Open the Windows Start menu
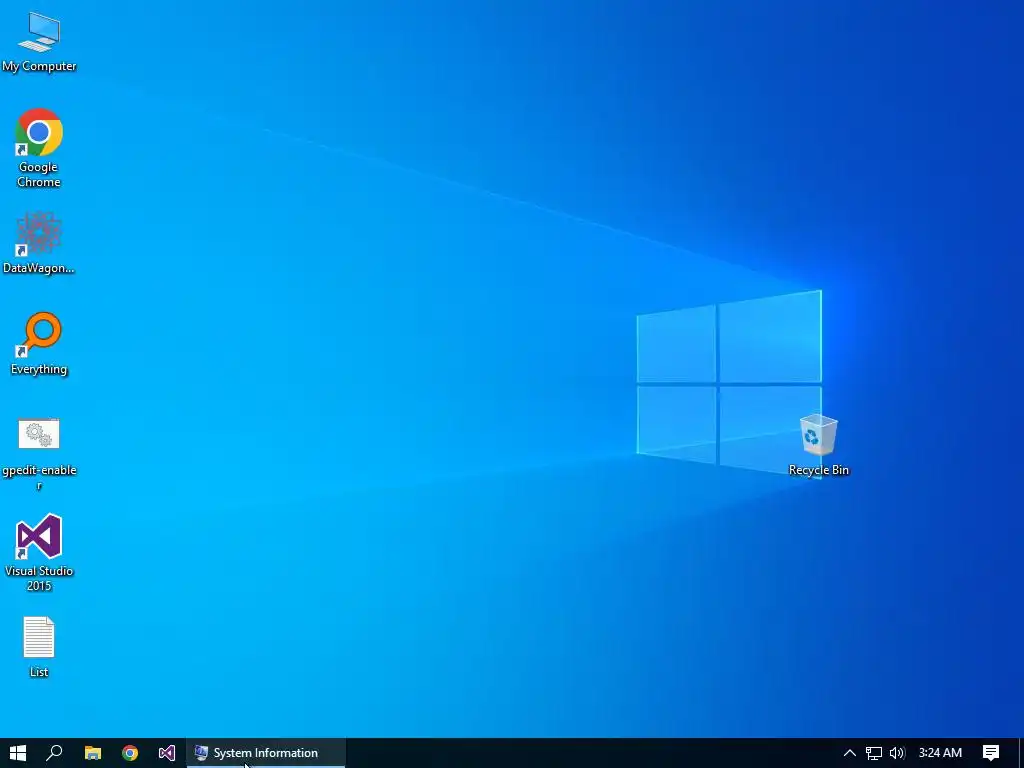Screen dimensions: 1024x768 point(18,753)
